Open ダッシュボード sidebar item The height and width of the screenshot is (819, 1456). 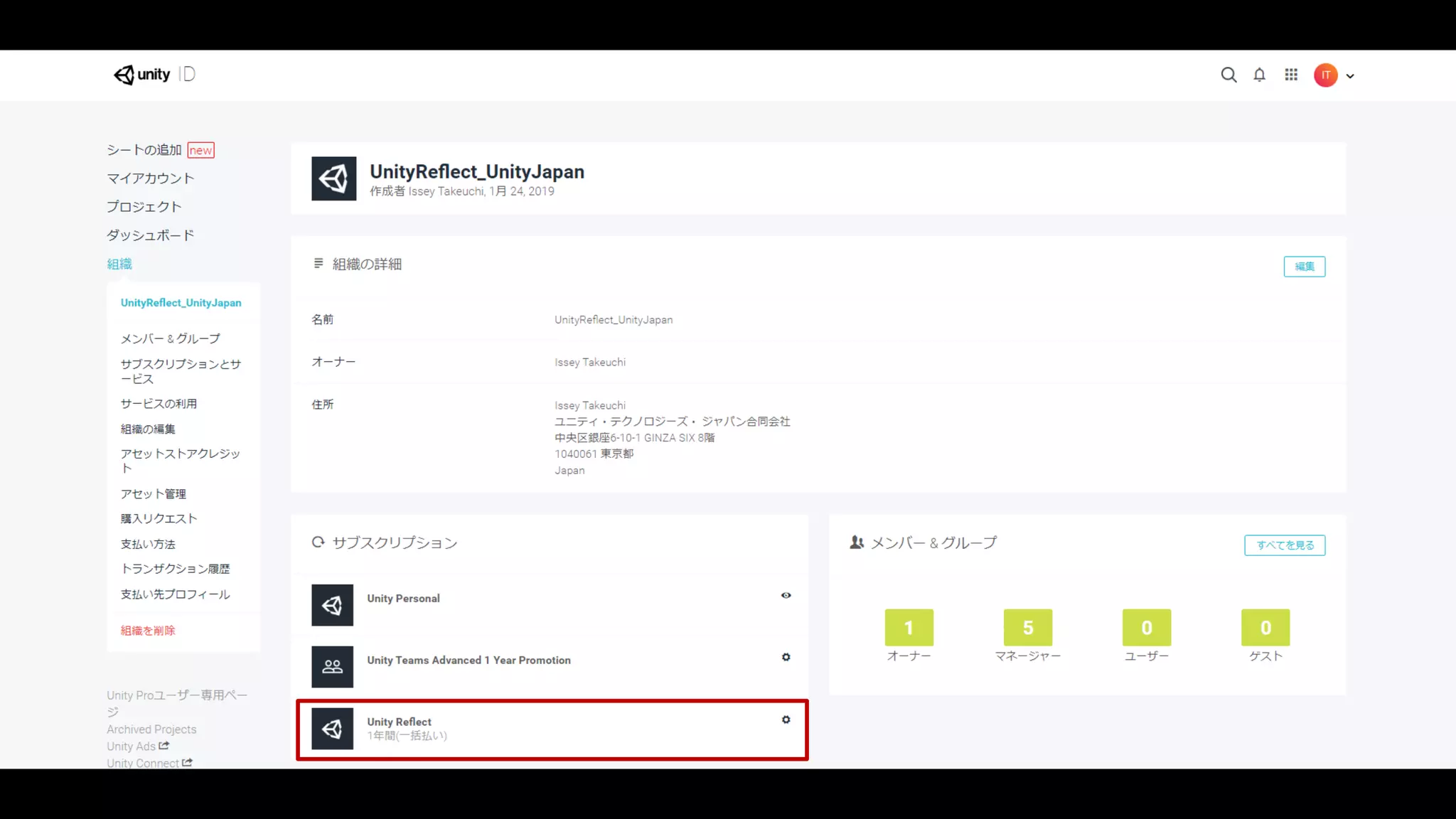pyautogui.click(x=150, y=235)
